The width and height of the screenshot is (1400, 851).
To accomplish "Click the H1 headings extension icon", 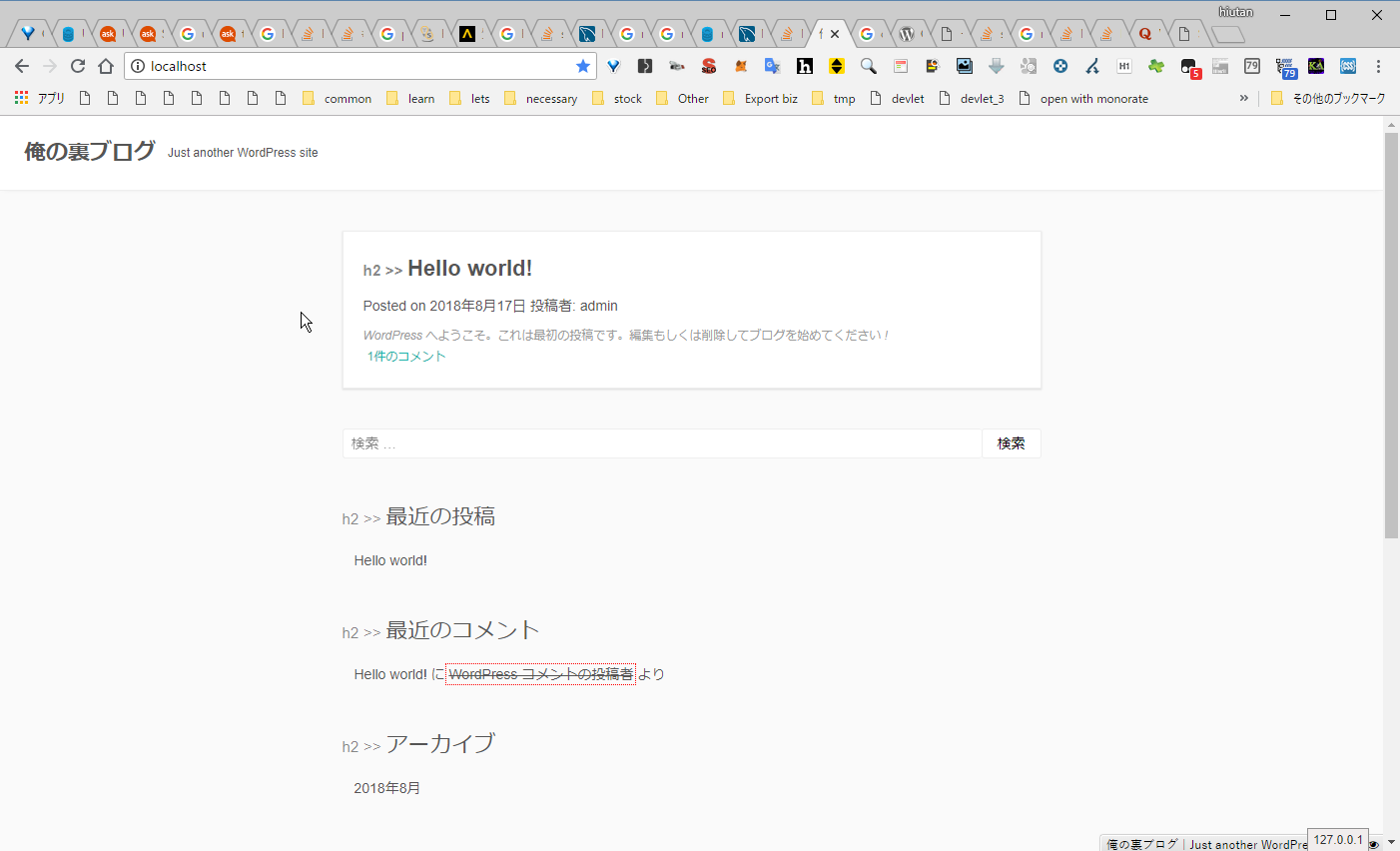I will [x=1124, y=66].
